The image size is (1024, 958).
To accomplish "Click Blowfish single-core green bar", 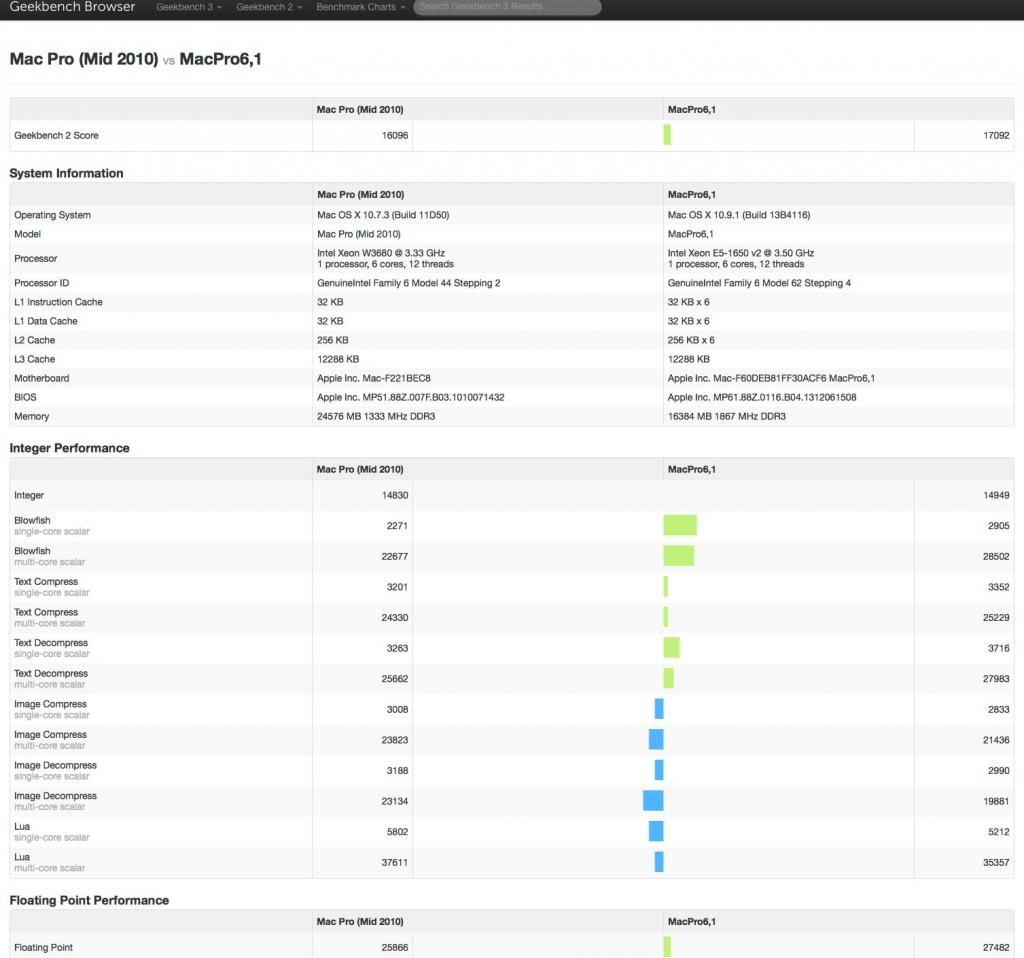I will point(680,525).
